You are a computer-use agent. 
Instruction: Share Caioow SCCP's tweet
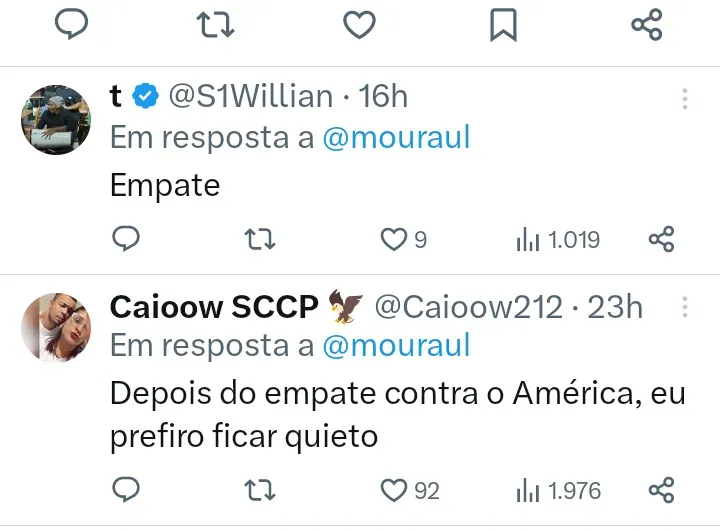(661, 490)
